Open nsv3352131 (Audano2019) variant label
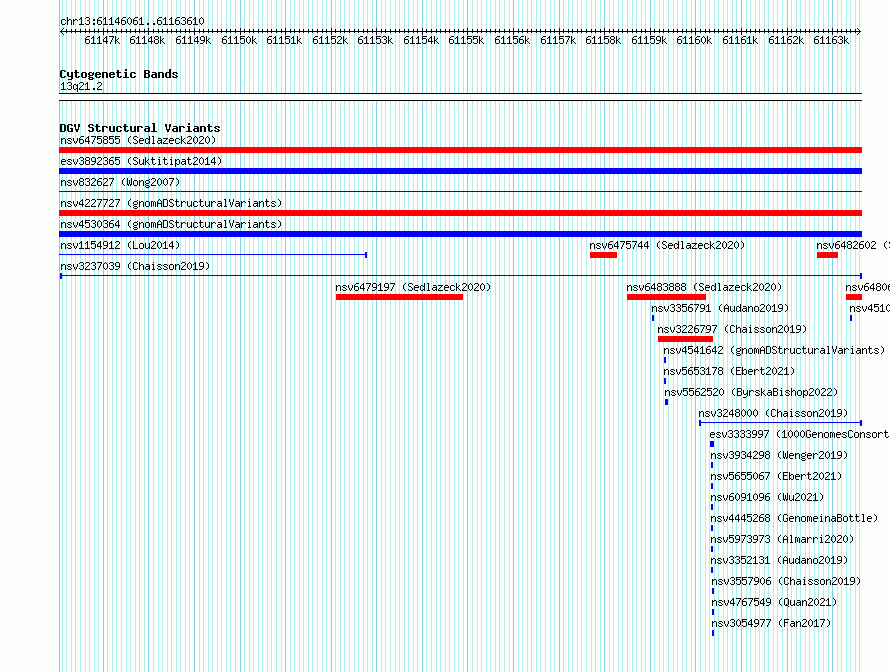This screenshot has width=890, height=672. (x=779, y=560)
